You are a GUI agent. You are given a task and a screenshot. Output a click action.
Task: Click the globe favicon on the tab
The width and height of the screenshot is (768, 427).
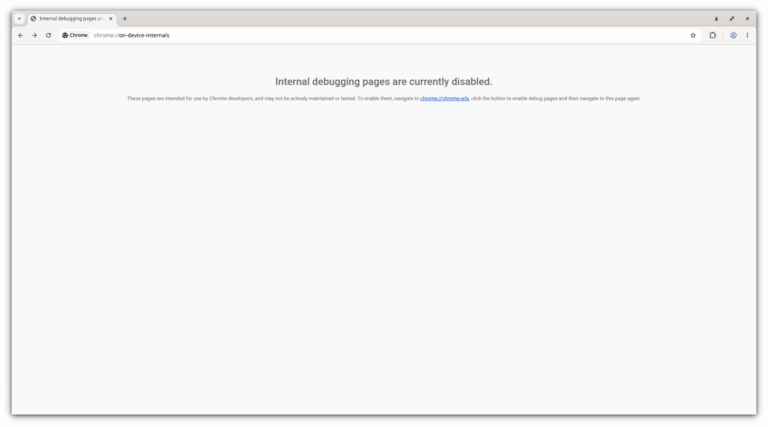33,19
